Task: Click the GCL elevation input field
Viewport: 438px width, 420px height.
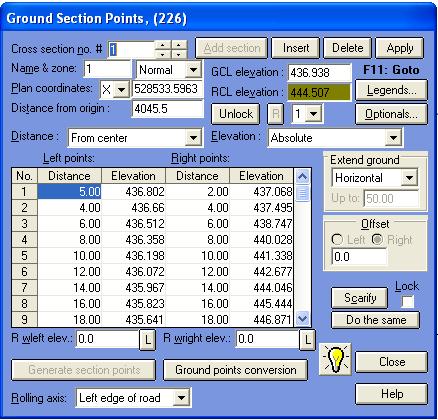Action: click(x=319, y=73)
